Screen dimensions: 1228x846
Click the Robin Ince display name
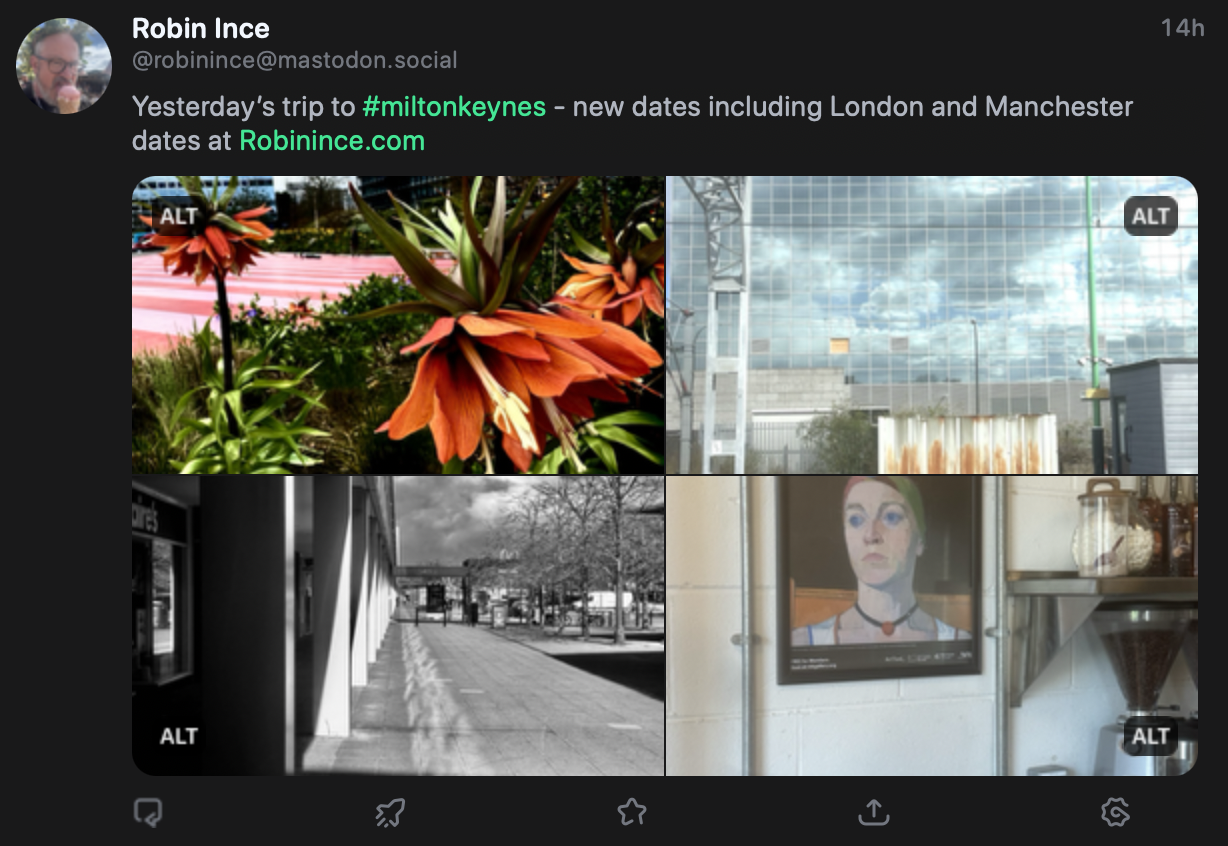coord(201,28)
